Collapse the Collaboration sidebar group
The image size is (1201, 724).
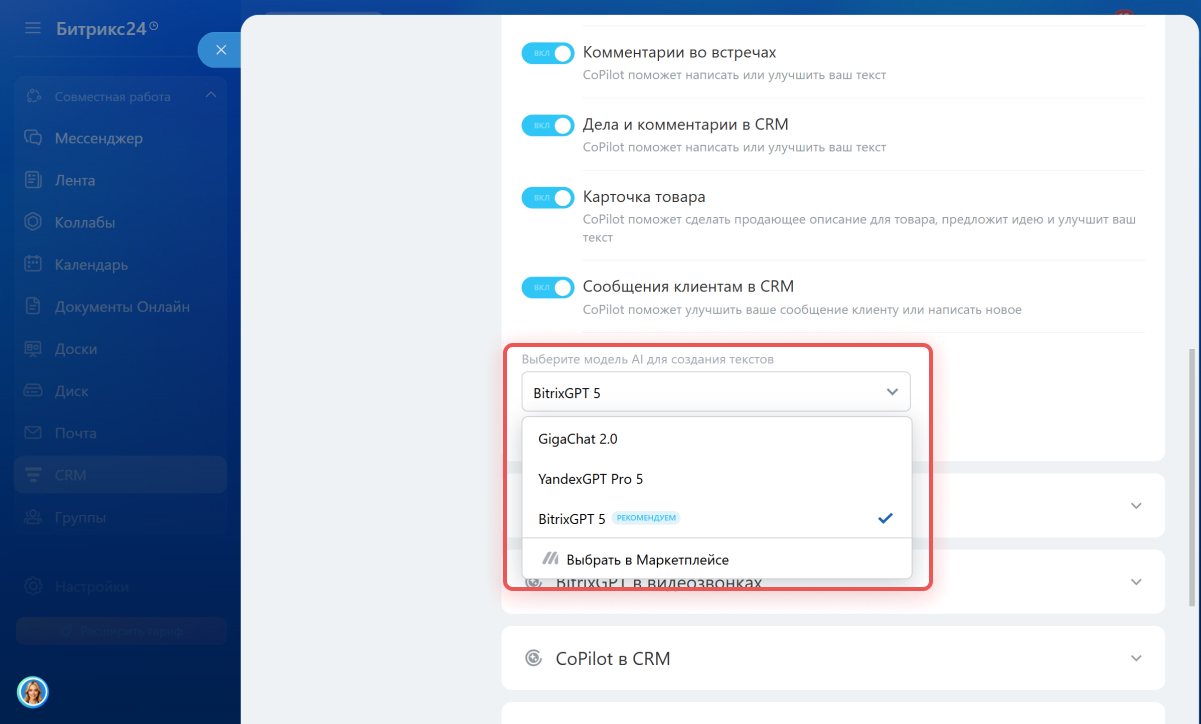210,96
